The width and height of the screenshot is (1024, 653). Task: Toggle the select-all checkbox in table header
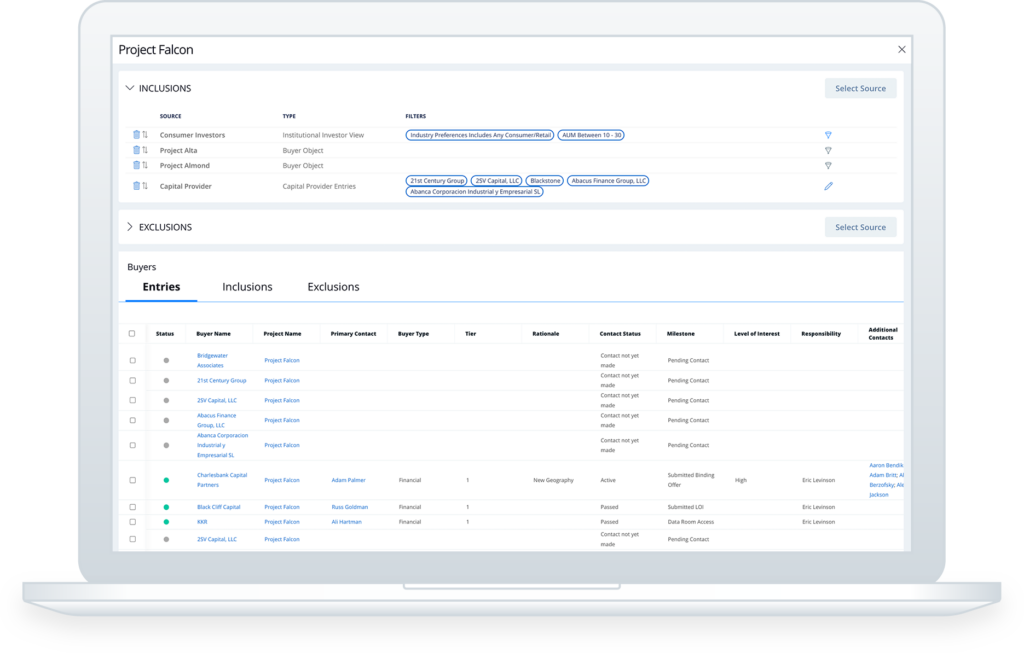tap(132, 333)
